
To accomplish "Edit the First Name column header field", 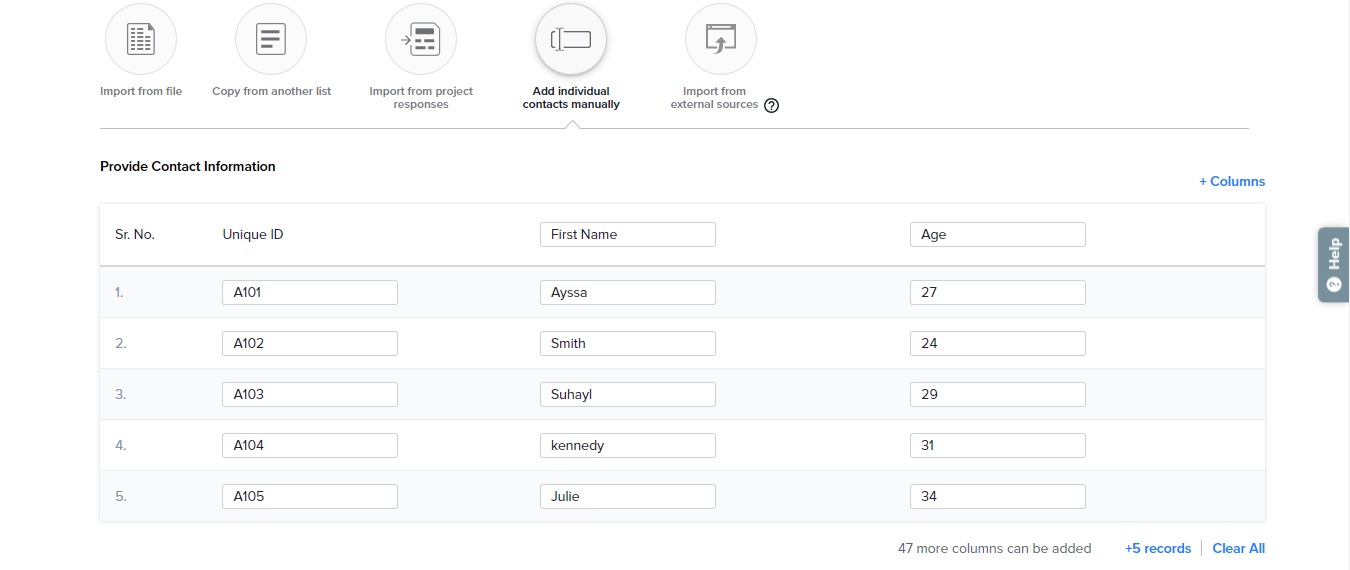I will click(627, 234).
